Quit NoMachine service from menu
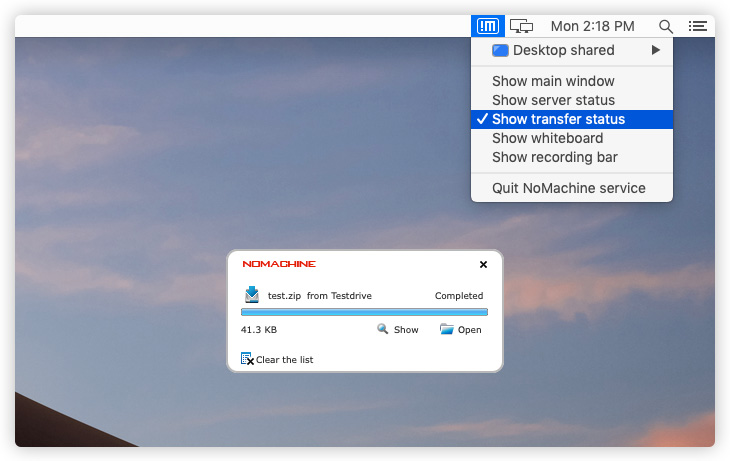The image size is (730, 461). click(568, 188)
